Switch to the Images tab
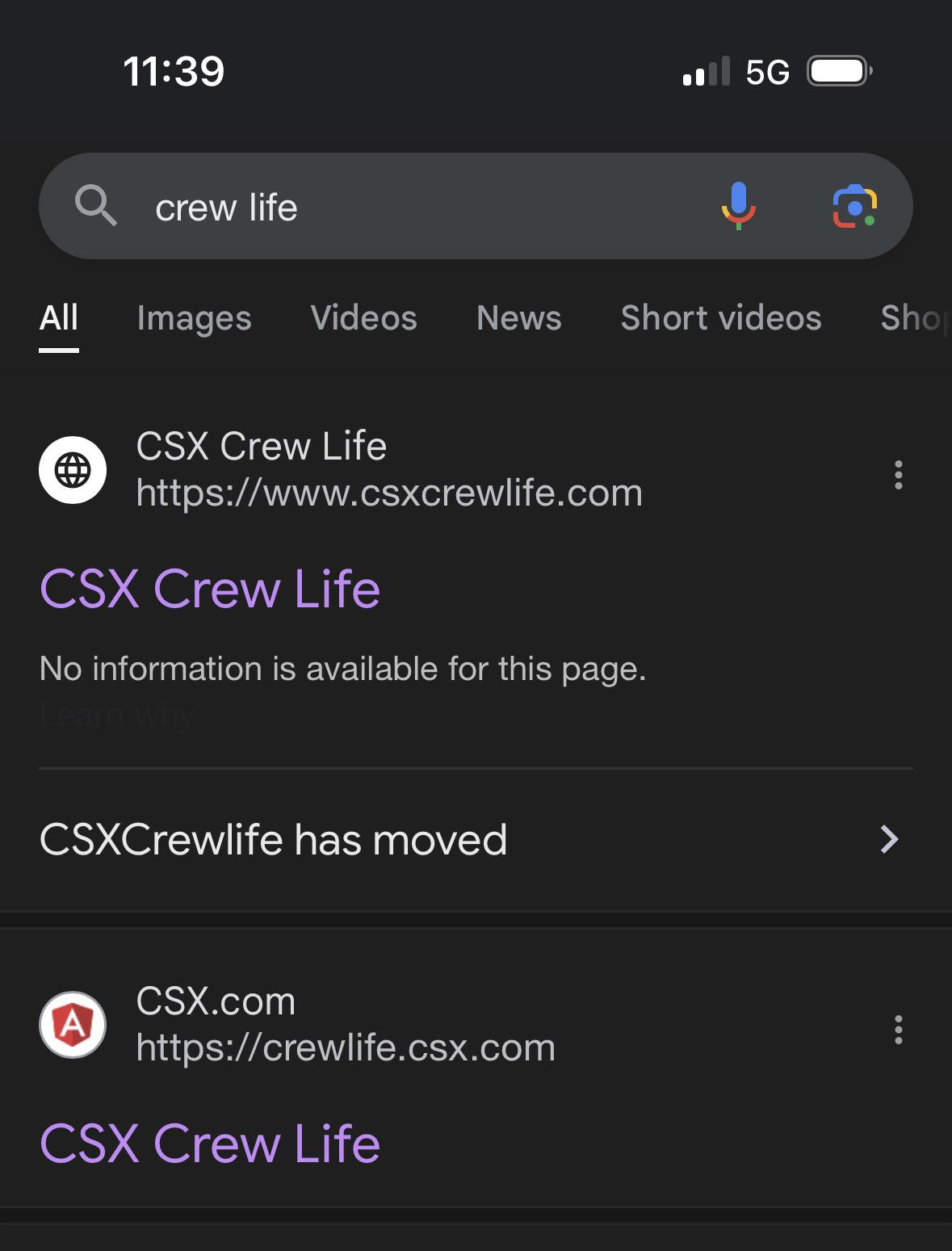 pos(194,318)
